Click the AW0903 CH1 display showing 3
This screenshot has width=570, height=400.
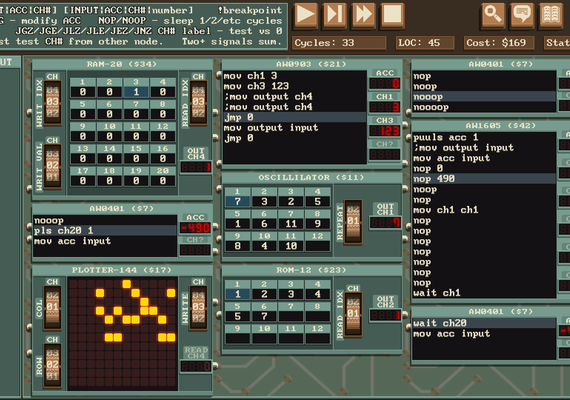pos(385,107)
